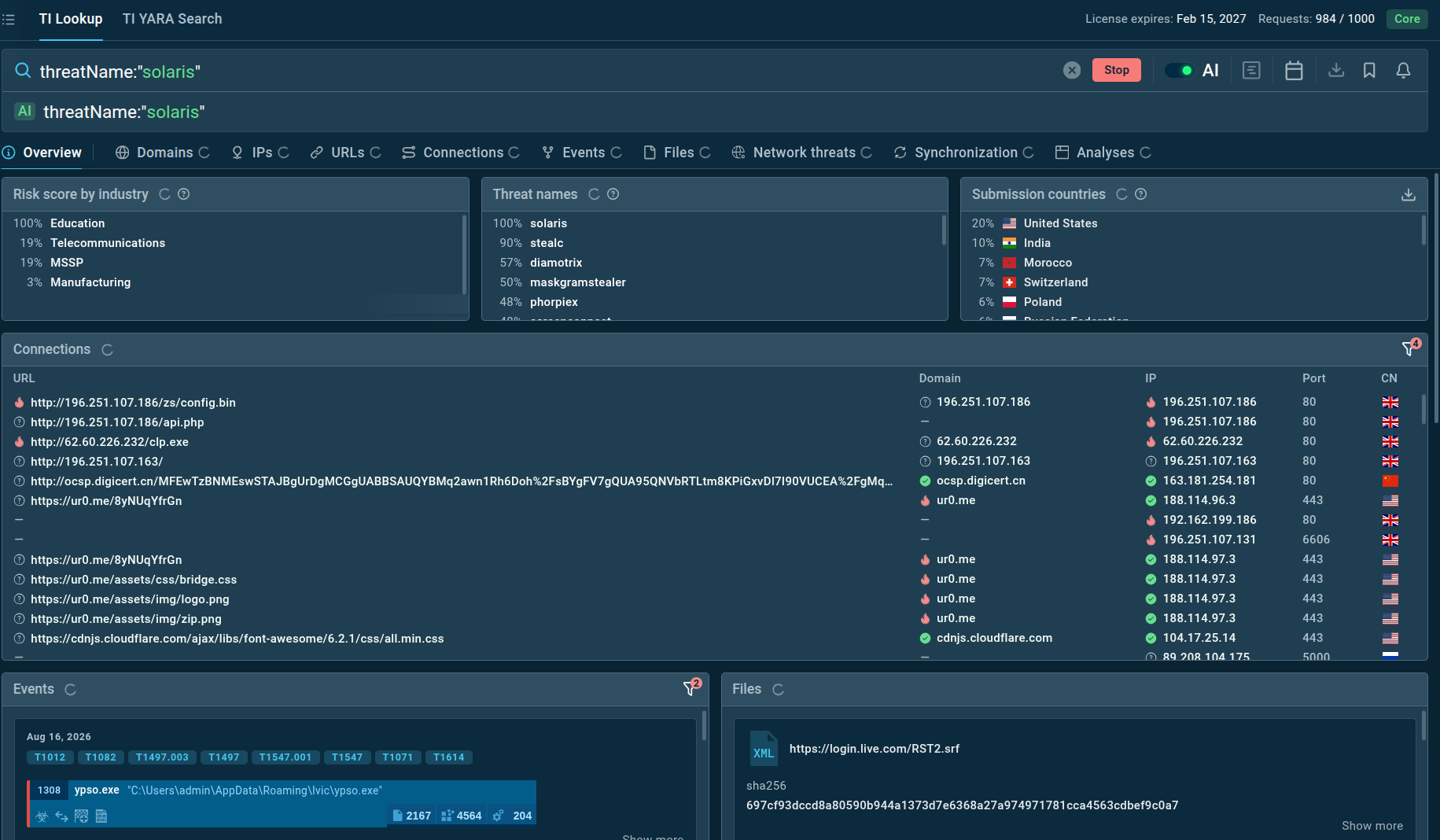
Task: Click the Port column header
Action: (x=1313, y=378)
